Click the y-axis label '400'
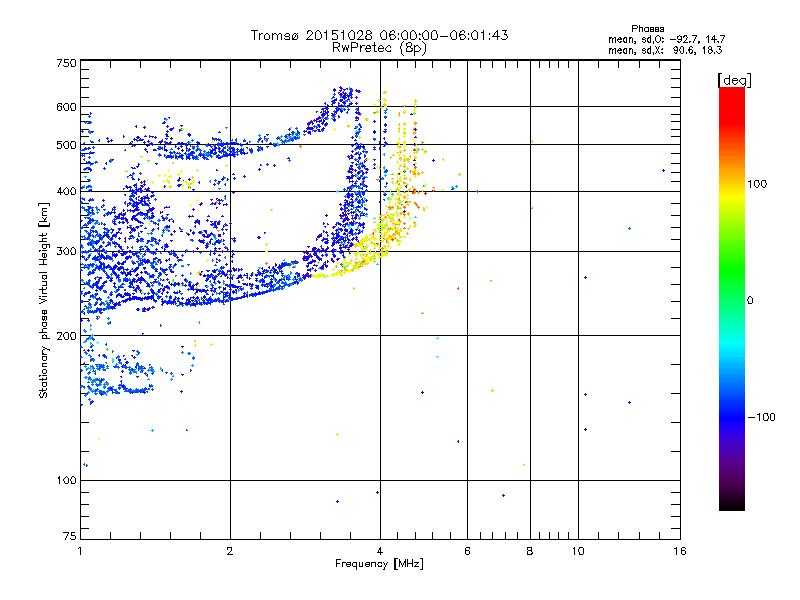Screen dimensions: 800x600 point(66,192)
